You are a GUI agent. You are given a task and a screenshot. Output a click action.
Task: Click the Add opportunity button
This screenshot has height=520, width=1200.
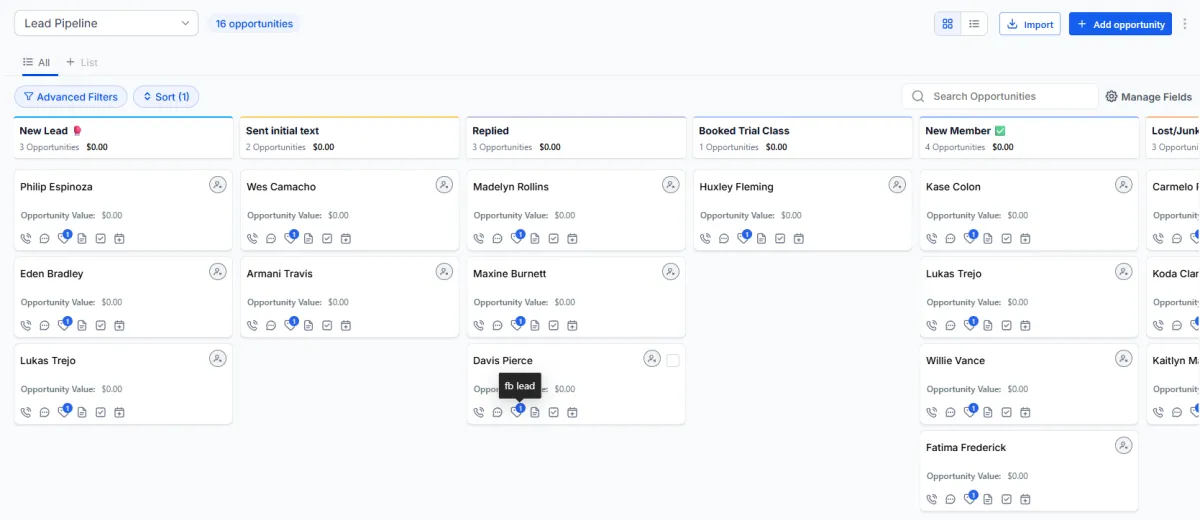1120,24
